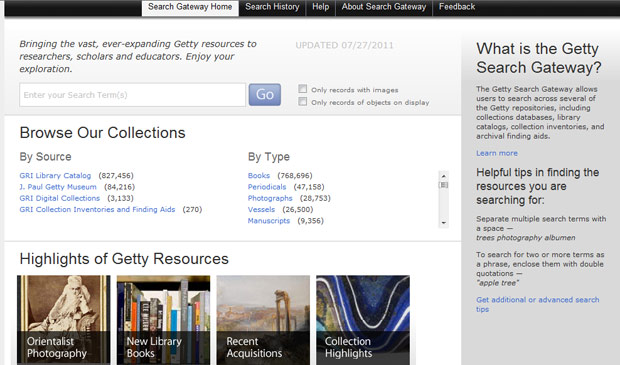Screen dimensions: 620x365
Task: Open the Search Gateway Home tab
Action: click(x=190, y=8)
